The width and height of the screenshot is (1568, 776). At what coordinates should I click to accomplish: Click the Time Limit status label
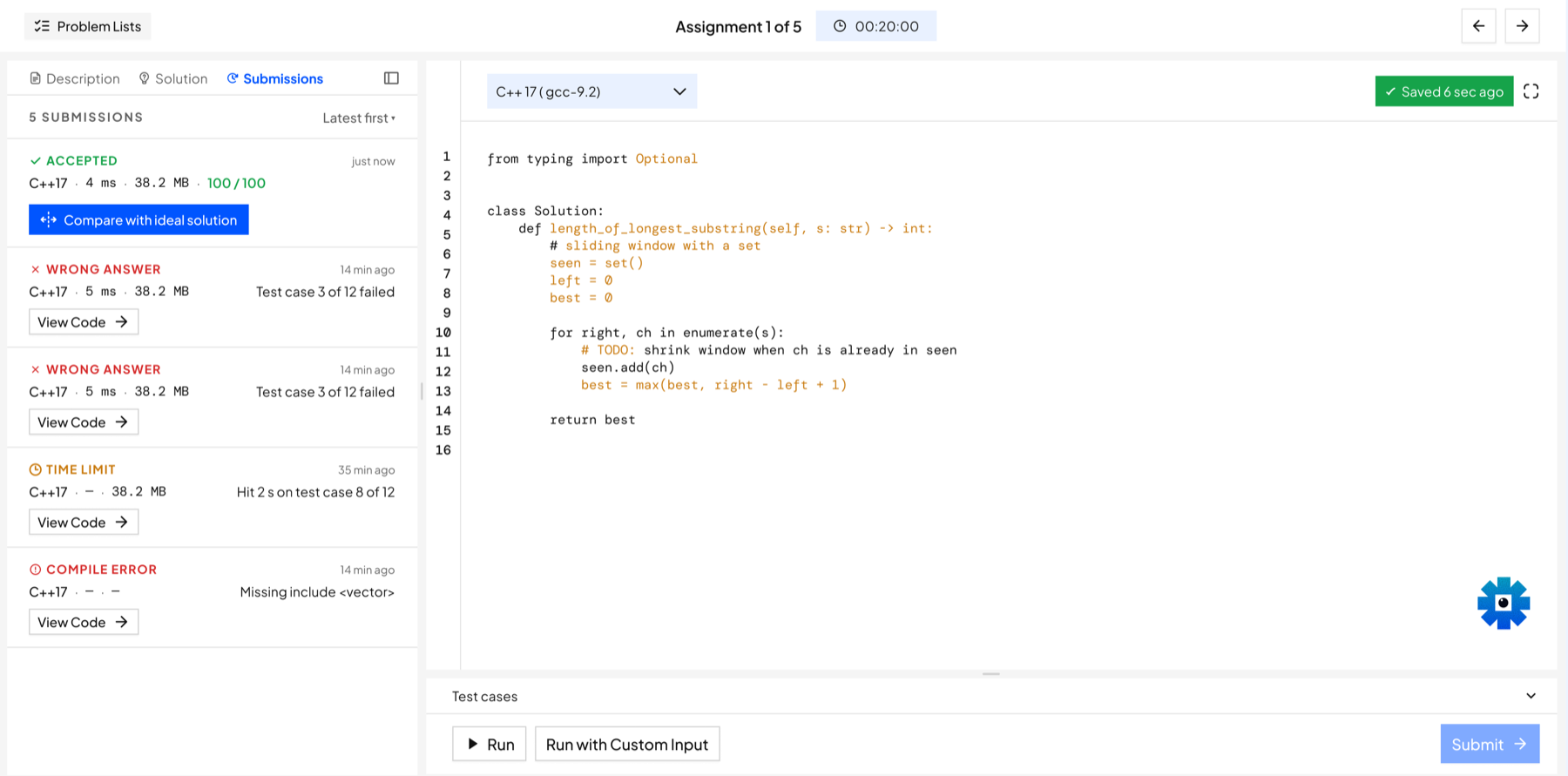(x=72, y=469)
